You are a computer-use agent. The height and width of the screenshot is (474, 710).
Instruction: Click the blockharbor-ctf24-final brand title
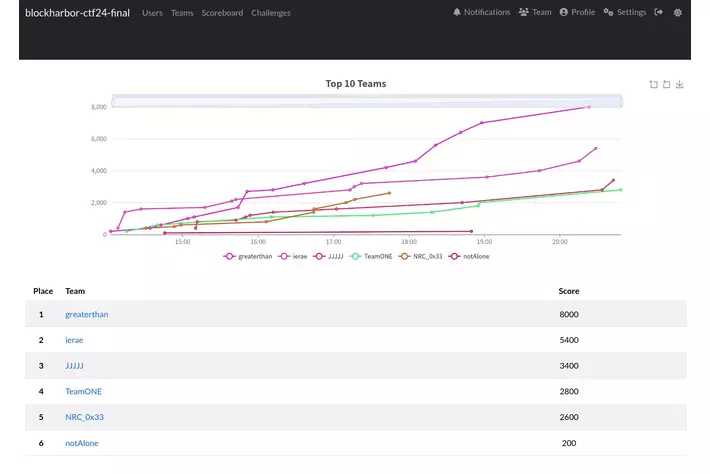[x=78, y=13]
